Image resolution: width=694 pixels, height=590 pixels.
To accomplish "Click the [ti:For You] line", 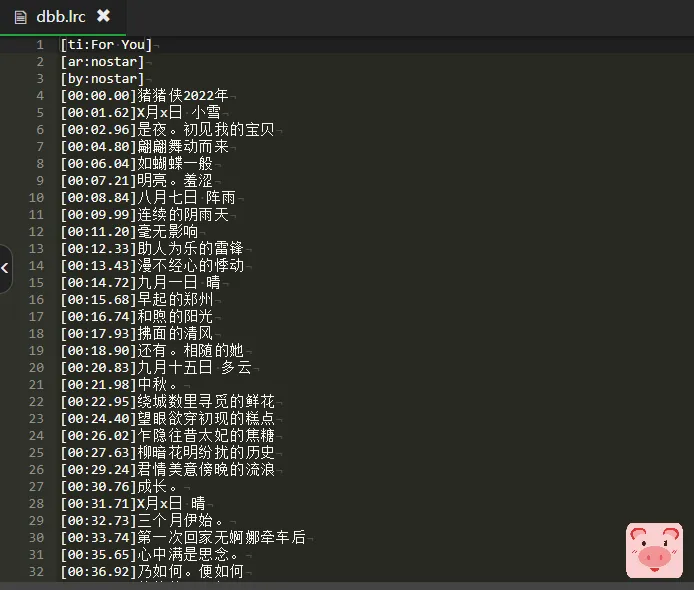I will [x=106, y=45].
